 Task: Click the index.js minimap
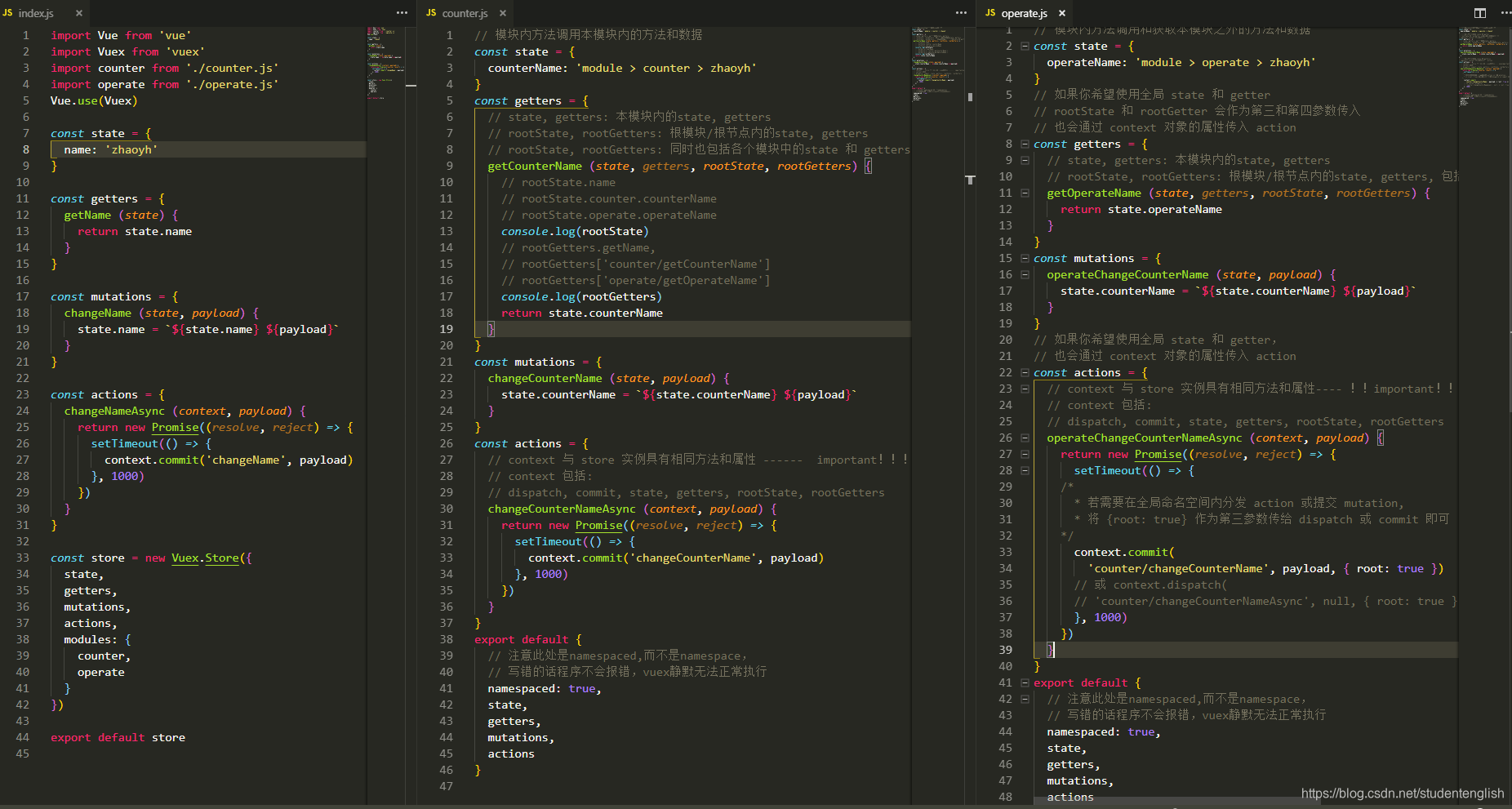point(385,62)
